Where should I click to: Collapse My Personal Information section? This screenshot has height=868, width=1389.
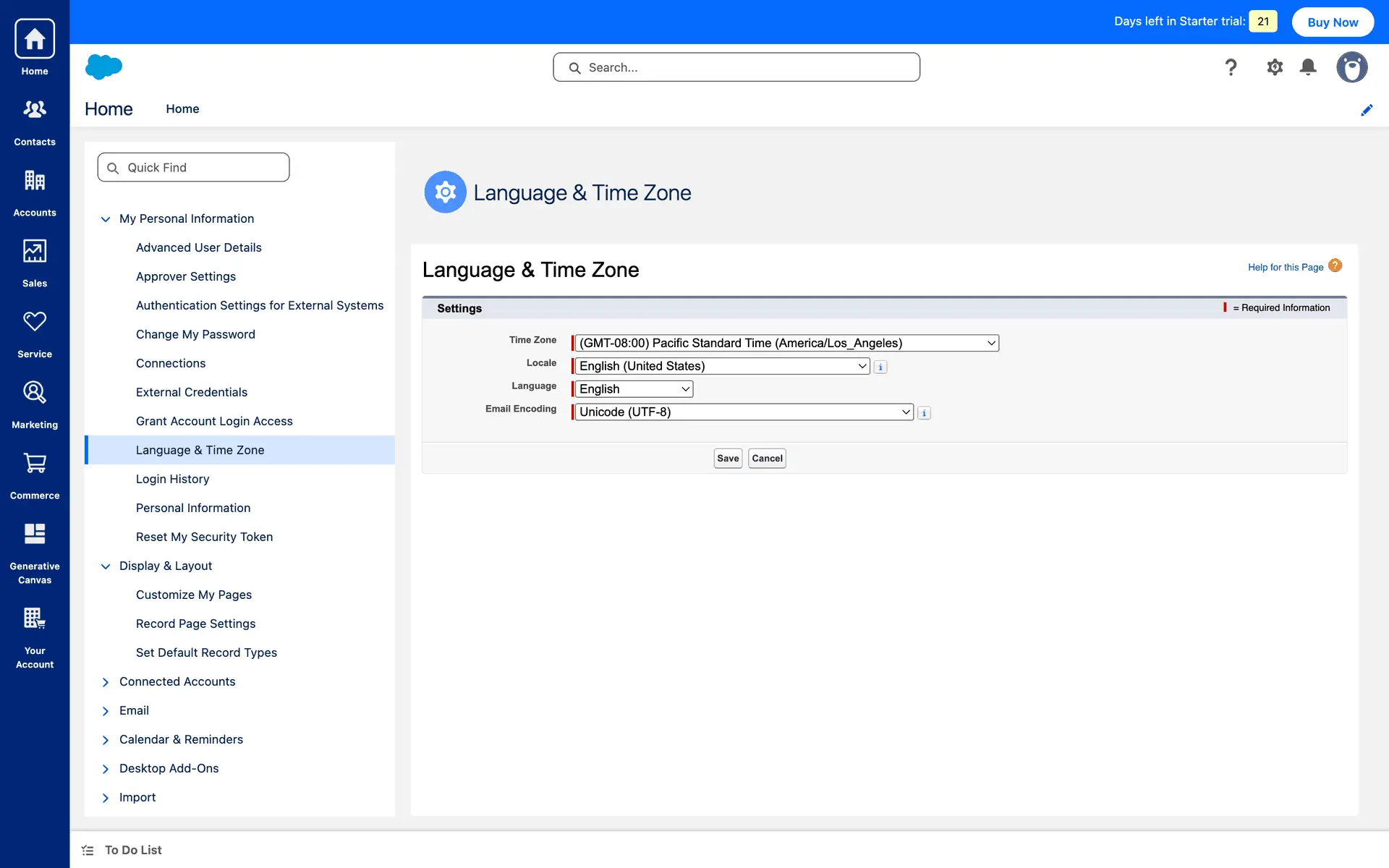pos(106,219)
